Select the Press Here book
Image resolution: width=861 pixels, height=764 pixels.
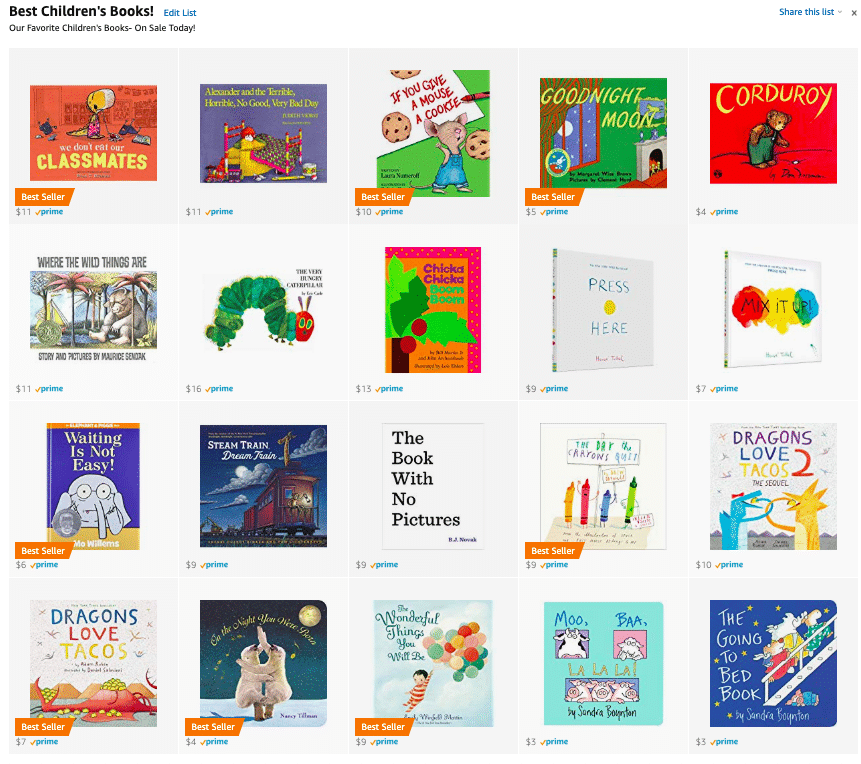coord(603,310)
